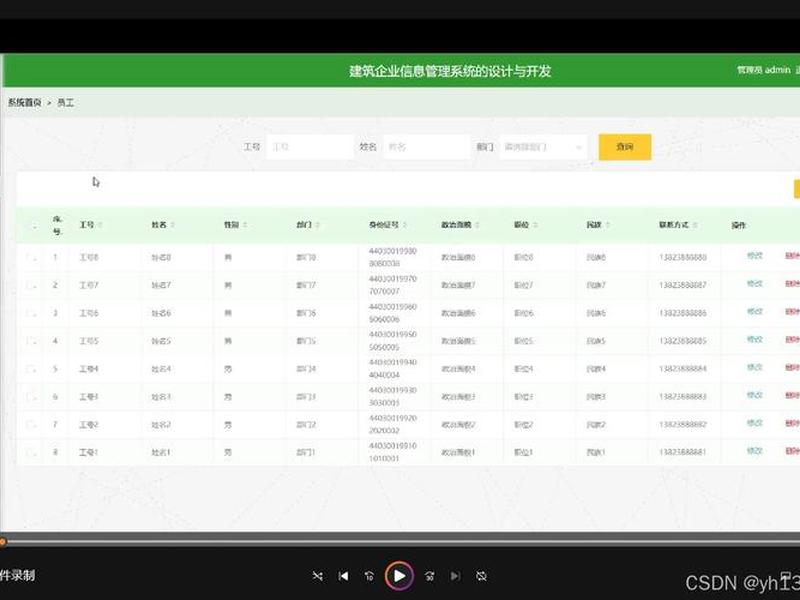800x600 pixels.
Task: Tick the select-all checkbox in table header
Action: pyautogui.click(x=32, y=226)
